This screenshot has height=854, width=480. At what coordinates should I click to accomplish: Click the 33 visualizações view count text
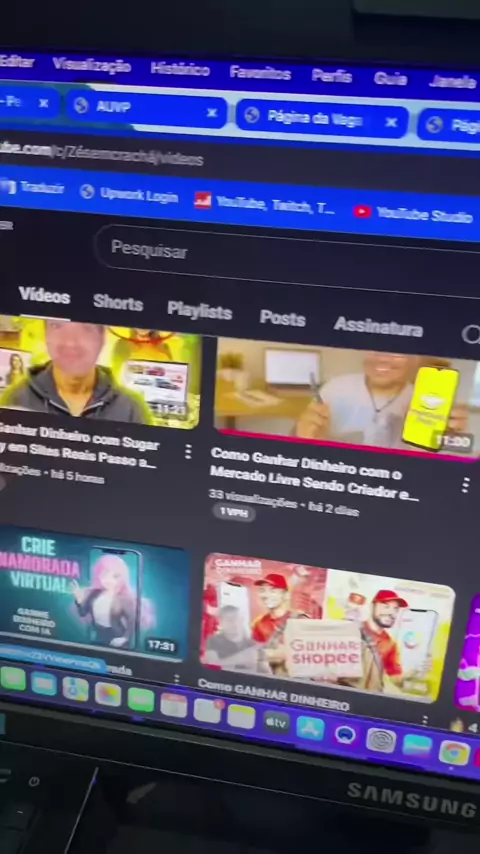pos(253,499)
